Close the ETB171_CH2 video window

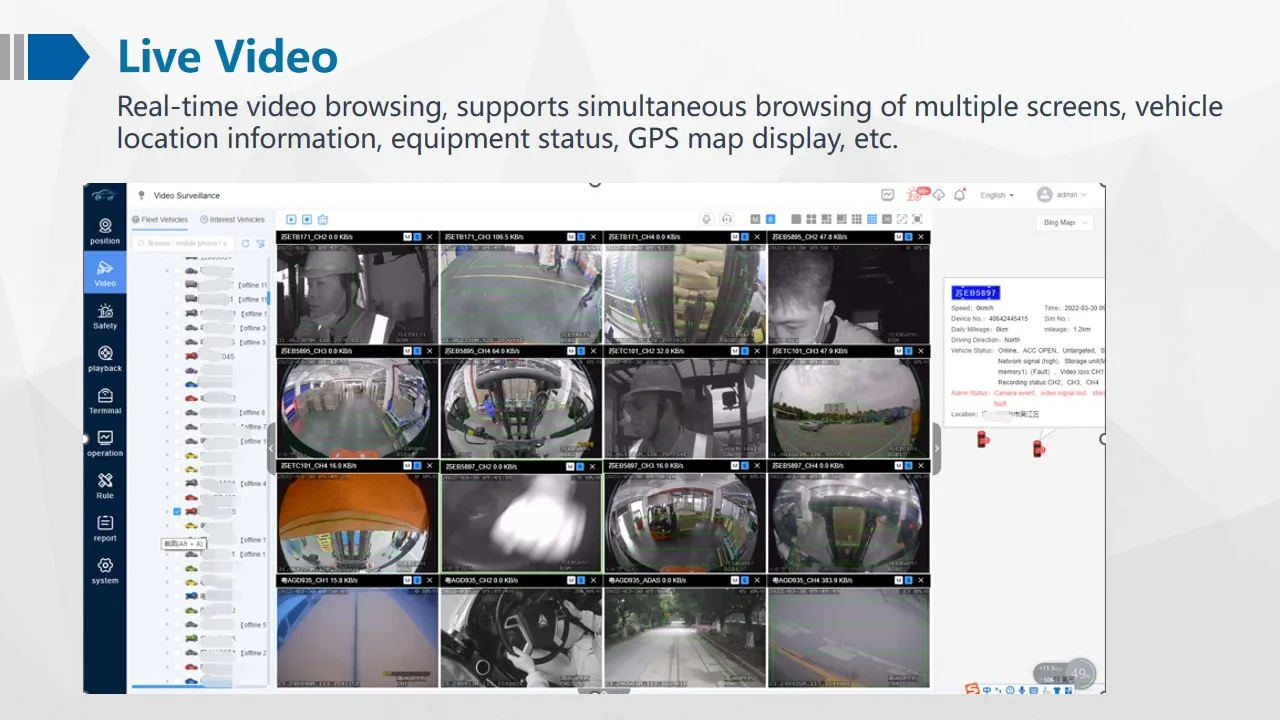(430, 237)
